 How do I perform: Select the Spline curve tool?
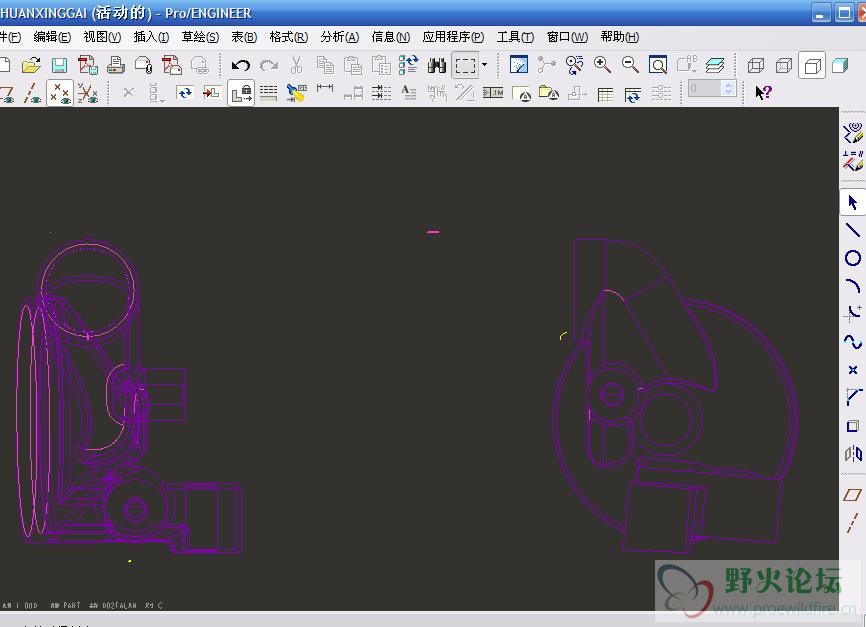(x=853, y=342)
